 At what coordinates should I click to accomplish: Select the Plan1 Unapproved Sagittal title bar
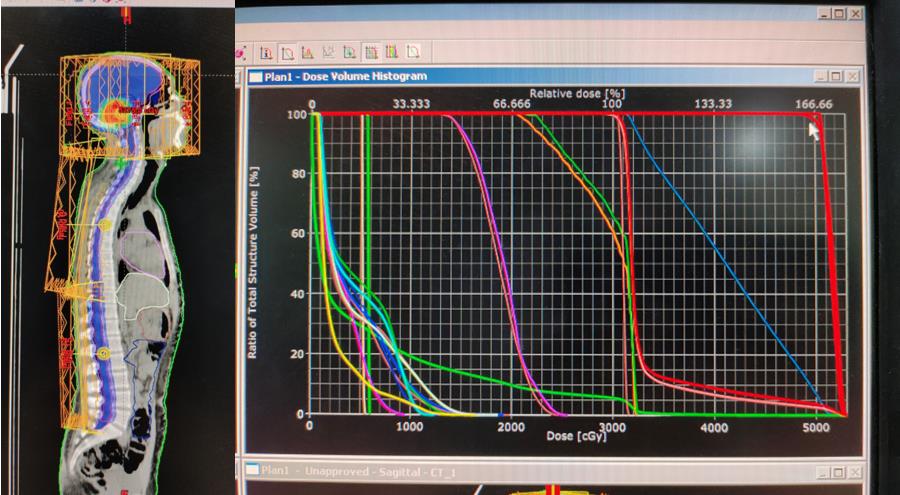(500, 472)
